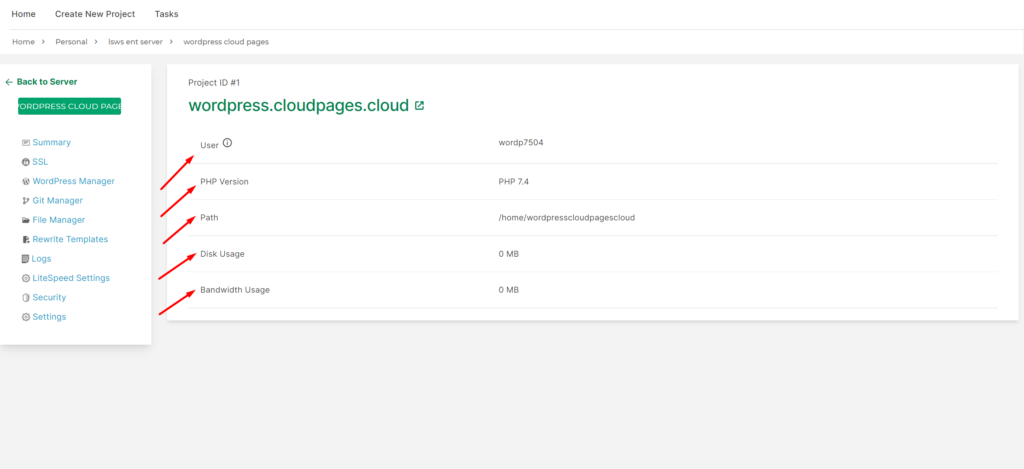The width and height of the screenshot is (1024, 469).
Task: Click the SSL globe icon
Action: pyautogui.click(x=25, y=162)
